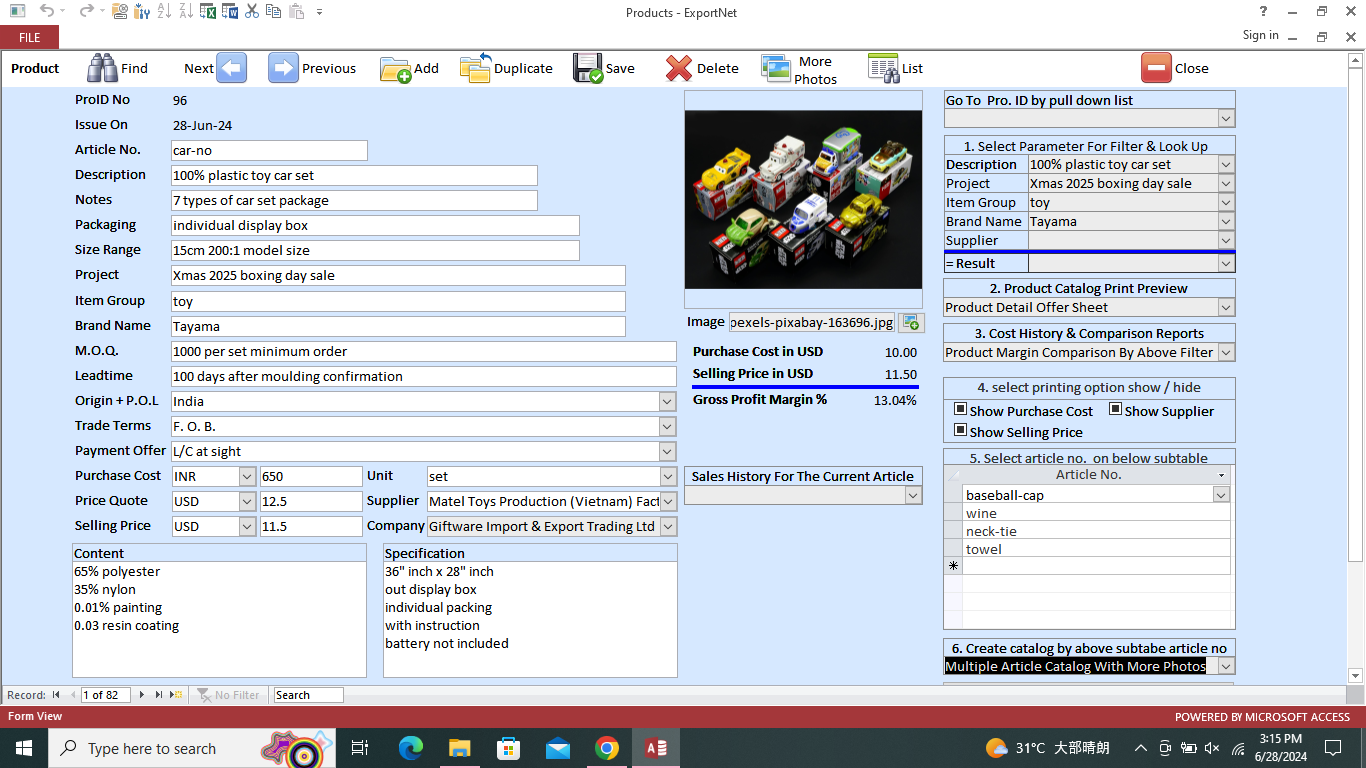Delete the record using red X
1366x768 pixels.
(x=679, y=68)
